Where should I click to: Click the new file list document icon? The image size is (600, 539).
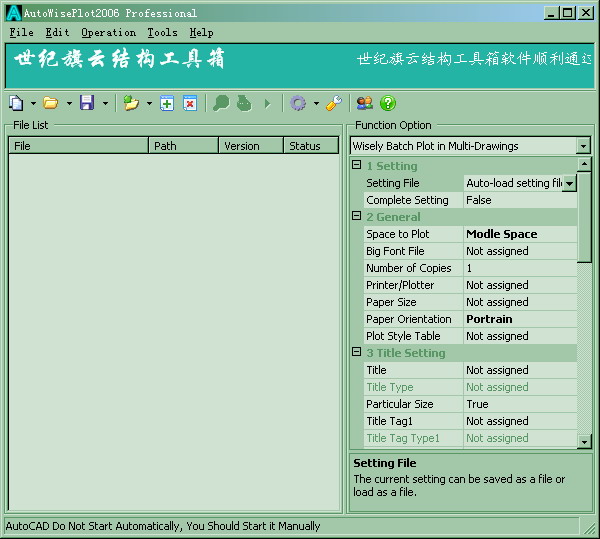16,103
